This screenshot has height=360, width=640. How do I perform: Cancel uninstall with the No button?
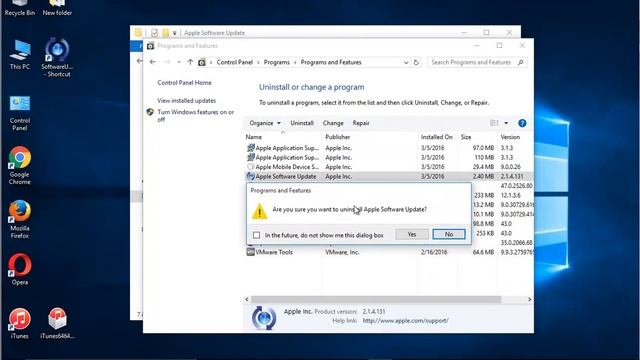(449, 234)
